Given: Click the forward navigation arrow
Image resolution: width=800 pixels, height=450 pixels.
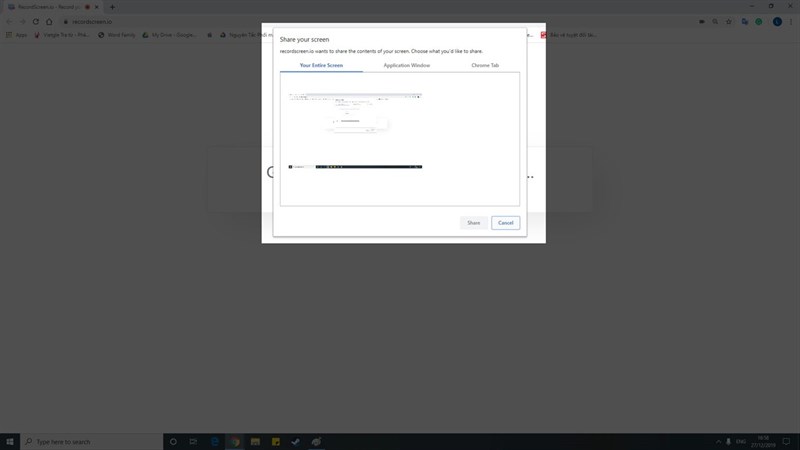Looking at the screenshot, I should click(x=22, y=21).
